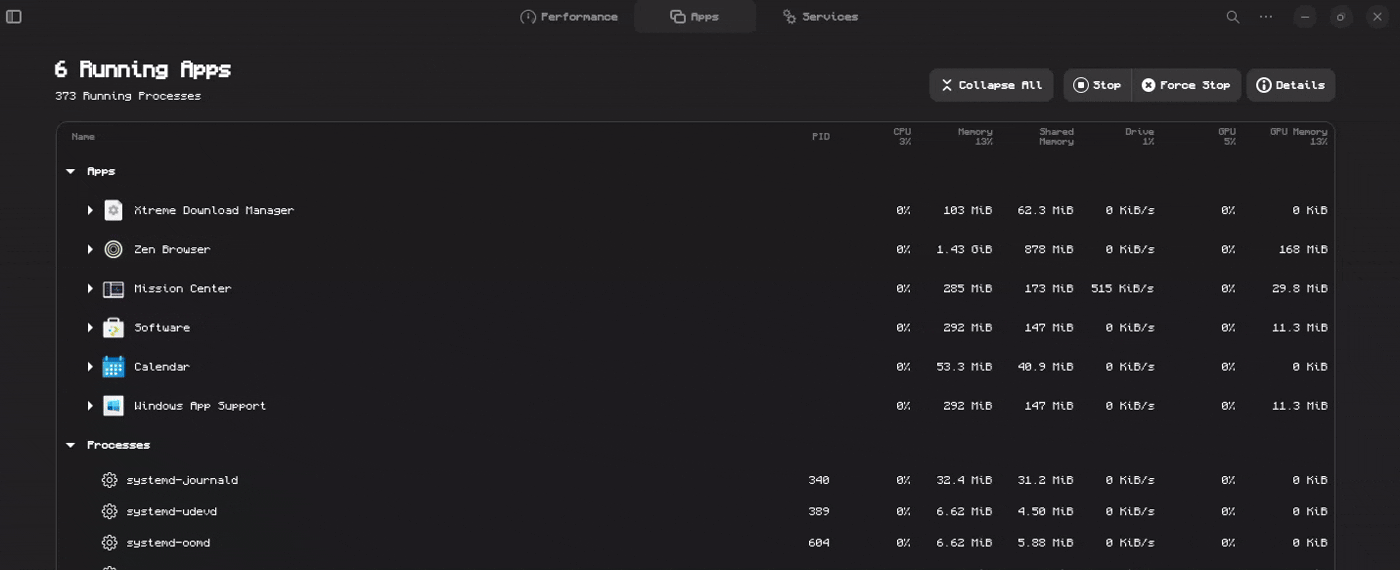Viewport: 1400px width, 570px height.
Task: Switch to the Performance tab
Action: pos(569,17)
